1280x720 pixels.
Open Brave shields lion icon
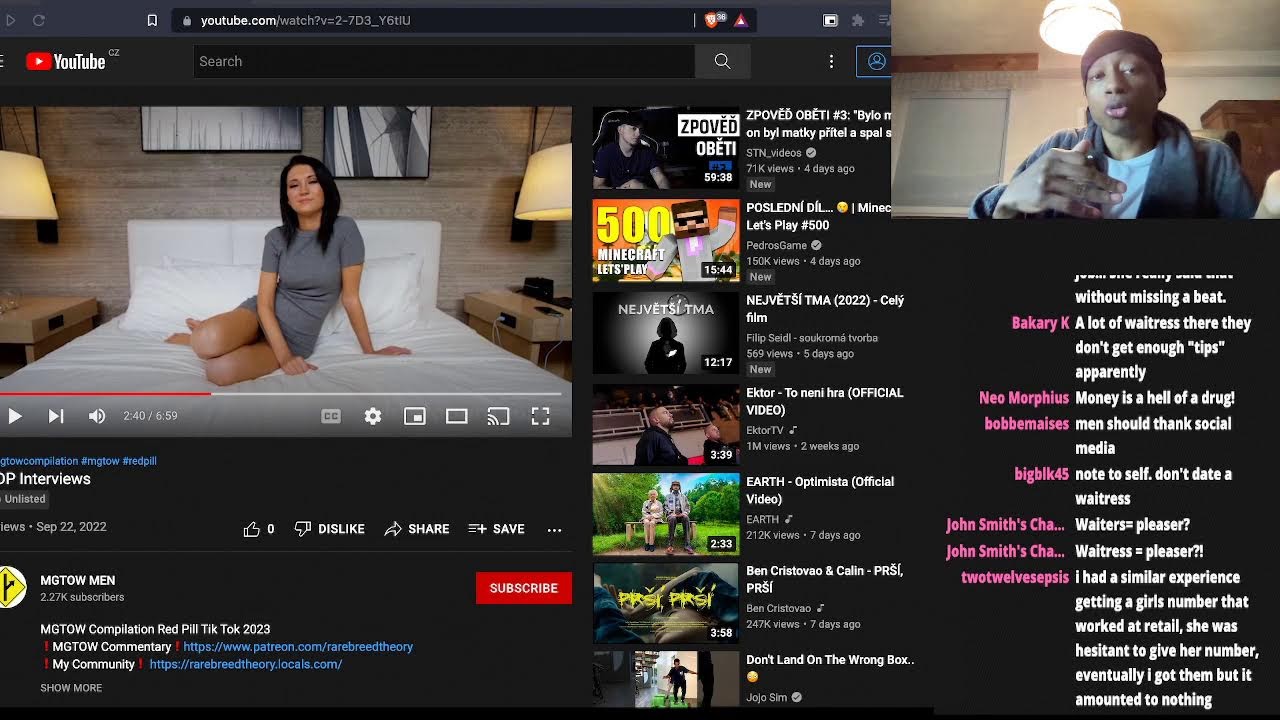pyautogui.click(x=713, y=20)
